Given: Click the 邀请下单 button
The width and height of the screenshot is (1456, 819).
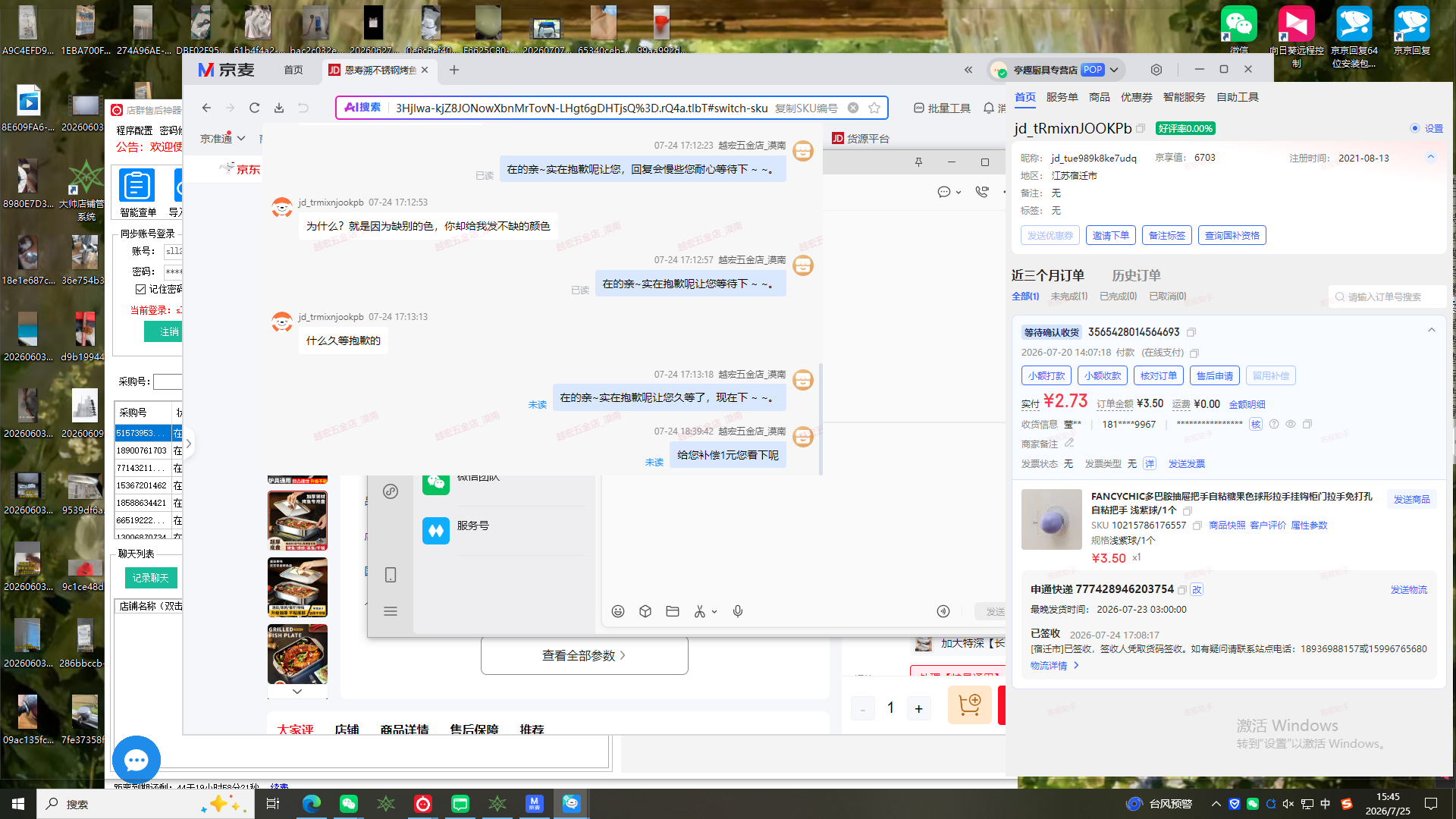Looking at the screenshot, I should tap(1111, 235).
